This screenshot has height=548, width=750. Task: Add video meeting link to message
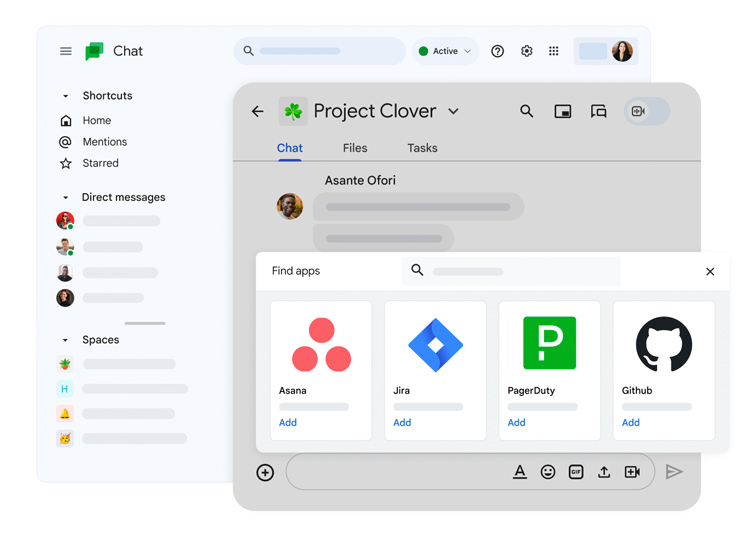[632, 472]
